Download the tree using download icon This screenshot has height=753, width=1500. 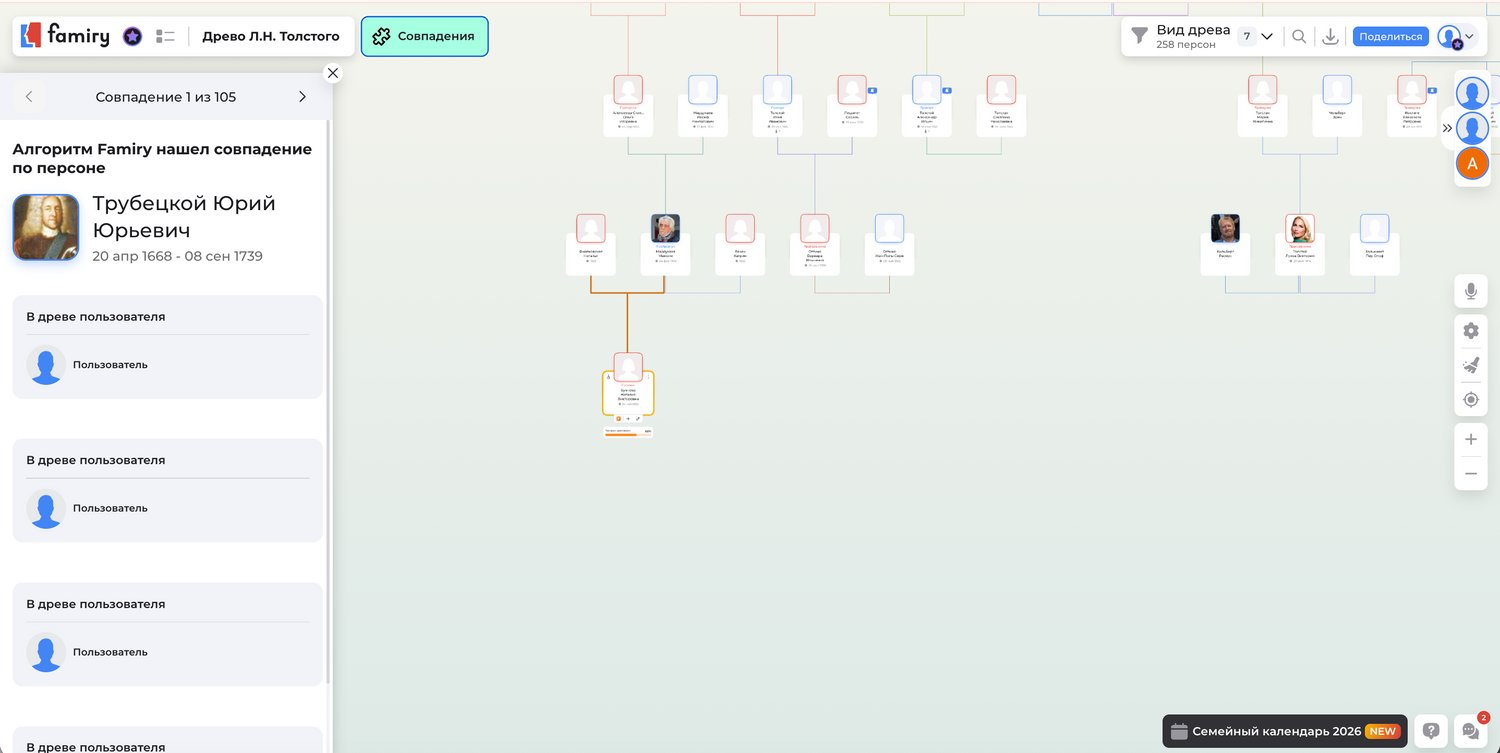(1330, 37)
